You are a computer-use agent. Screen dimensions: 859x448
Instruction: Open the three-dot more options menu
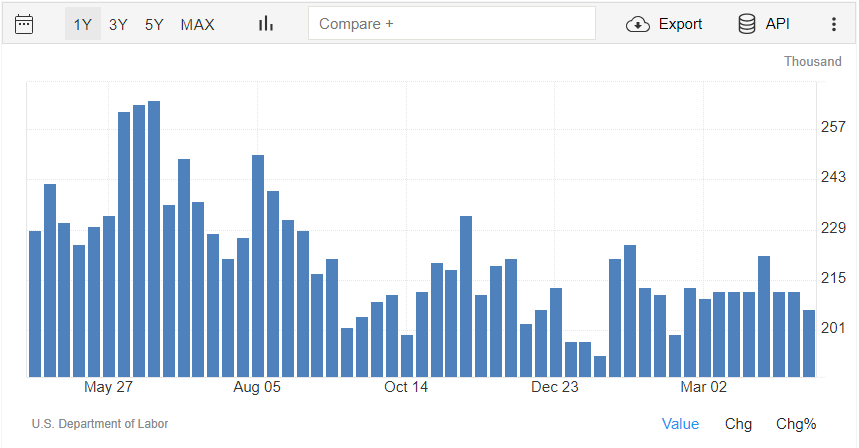point(834,24)
